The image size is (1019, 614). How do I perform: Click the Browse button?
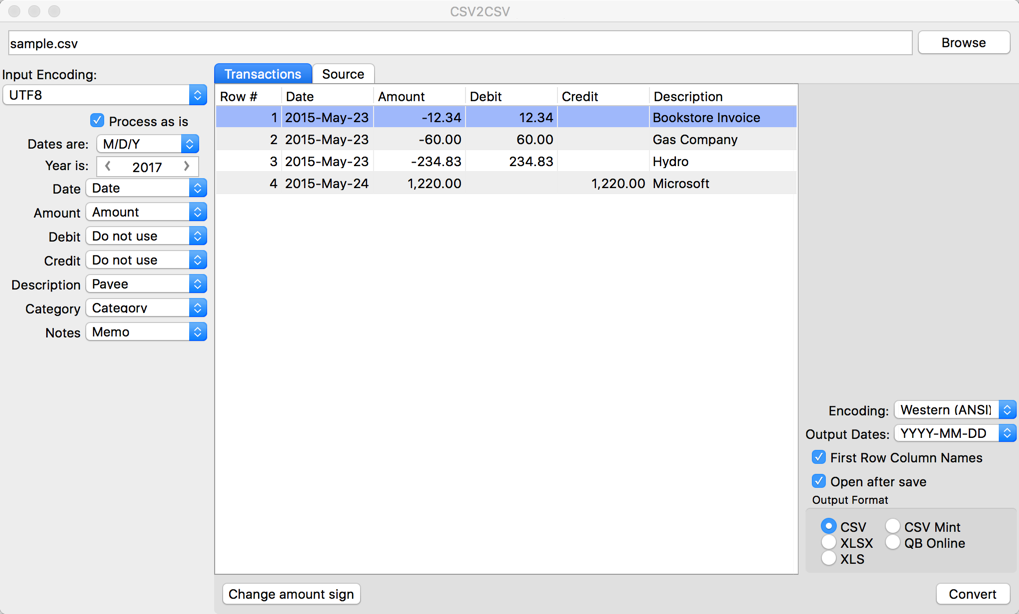pyautogui.click(x=963, y=42)
